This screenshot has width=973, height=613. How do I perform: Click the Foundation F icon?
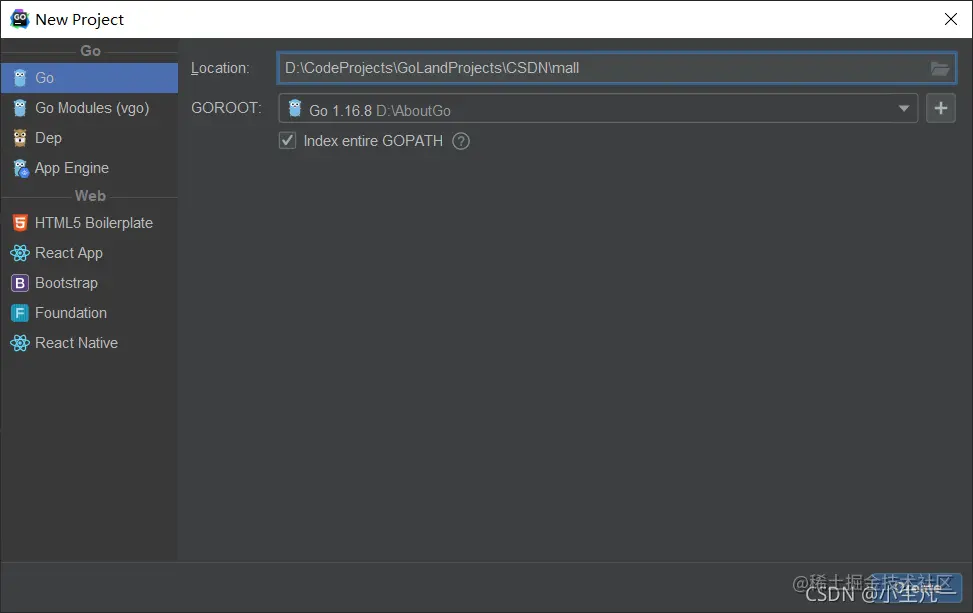(x=20, y=313)
